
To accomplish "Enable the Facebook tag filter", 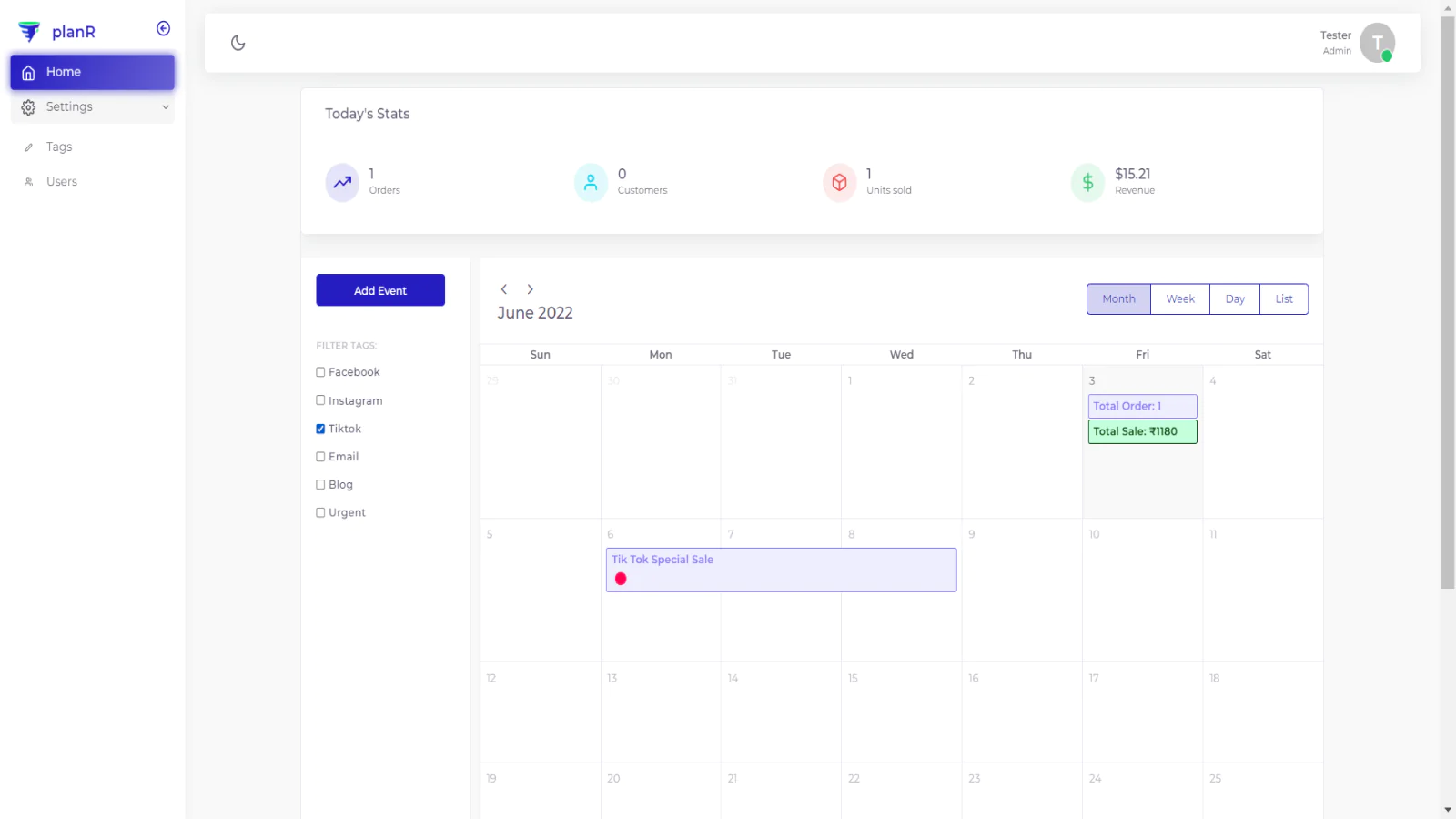I will 320,372.
